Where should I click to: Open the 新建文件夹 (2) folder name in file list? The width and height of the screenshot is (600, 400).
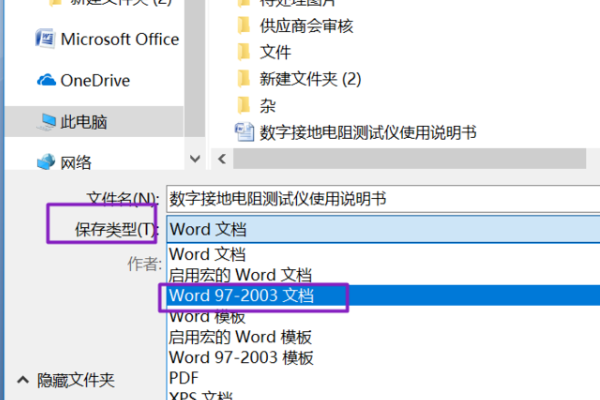310,79
